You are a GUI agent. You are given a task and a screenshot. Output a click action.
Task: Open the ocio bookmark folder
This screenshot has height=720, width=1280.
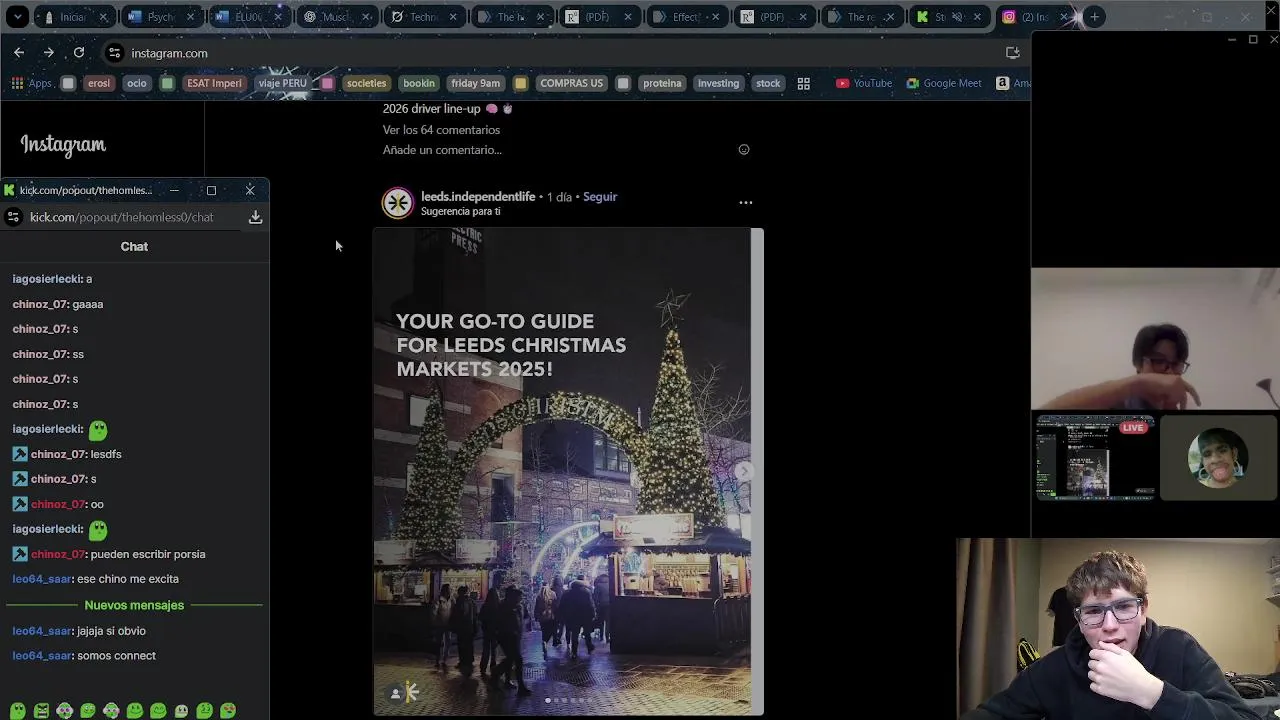tap(137, 83)
